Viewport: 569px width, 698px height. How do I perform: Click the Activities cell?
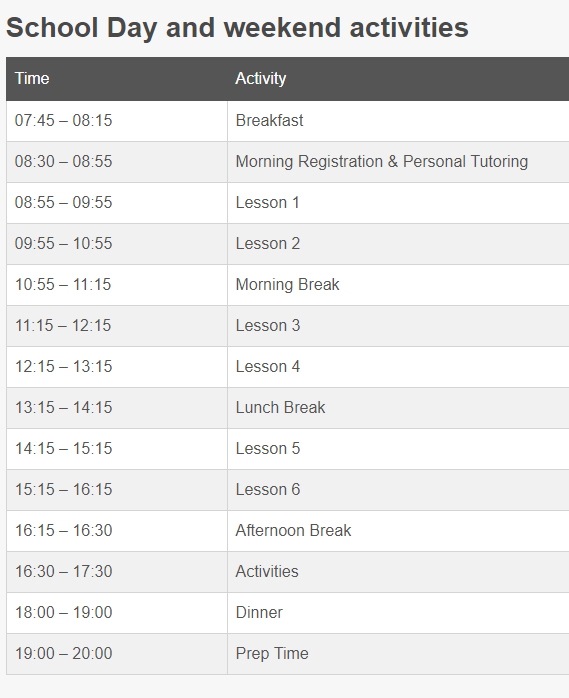point(398,572)
